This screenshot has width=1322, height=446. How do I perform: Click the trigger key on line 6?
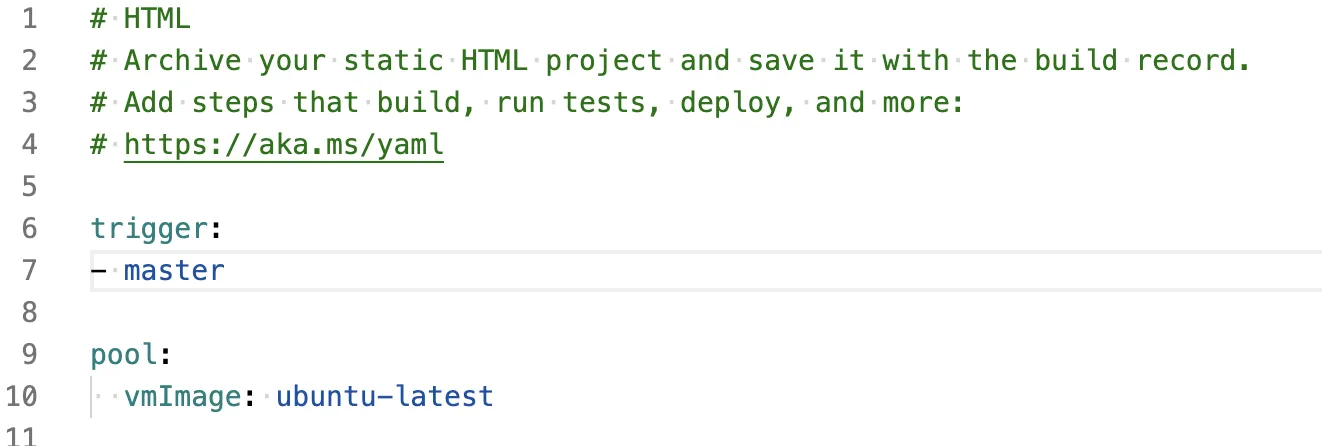pyautogui.click(x=149, y=229)
